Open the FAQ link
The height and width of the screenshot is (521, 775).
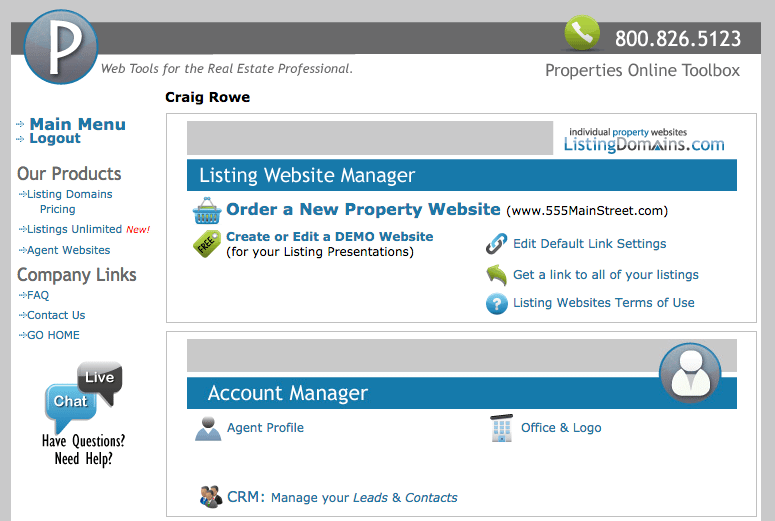pyautogui.click(x=38, y=295)
